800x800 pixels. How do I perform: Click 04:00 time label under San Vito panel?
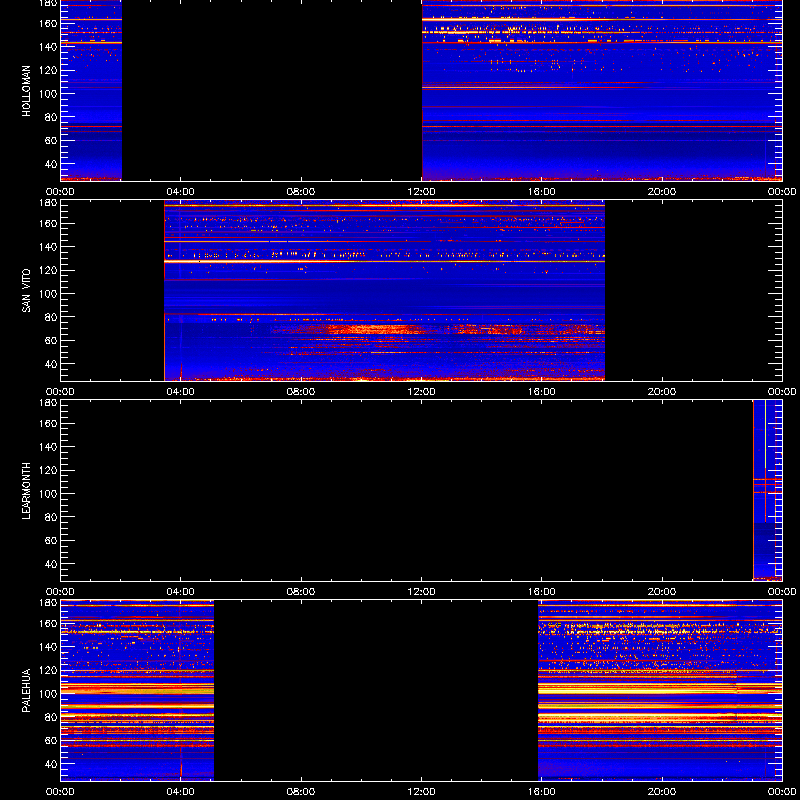181,392
